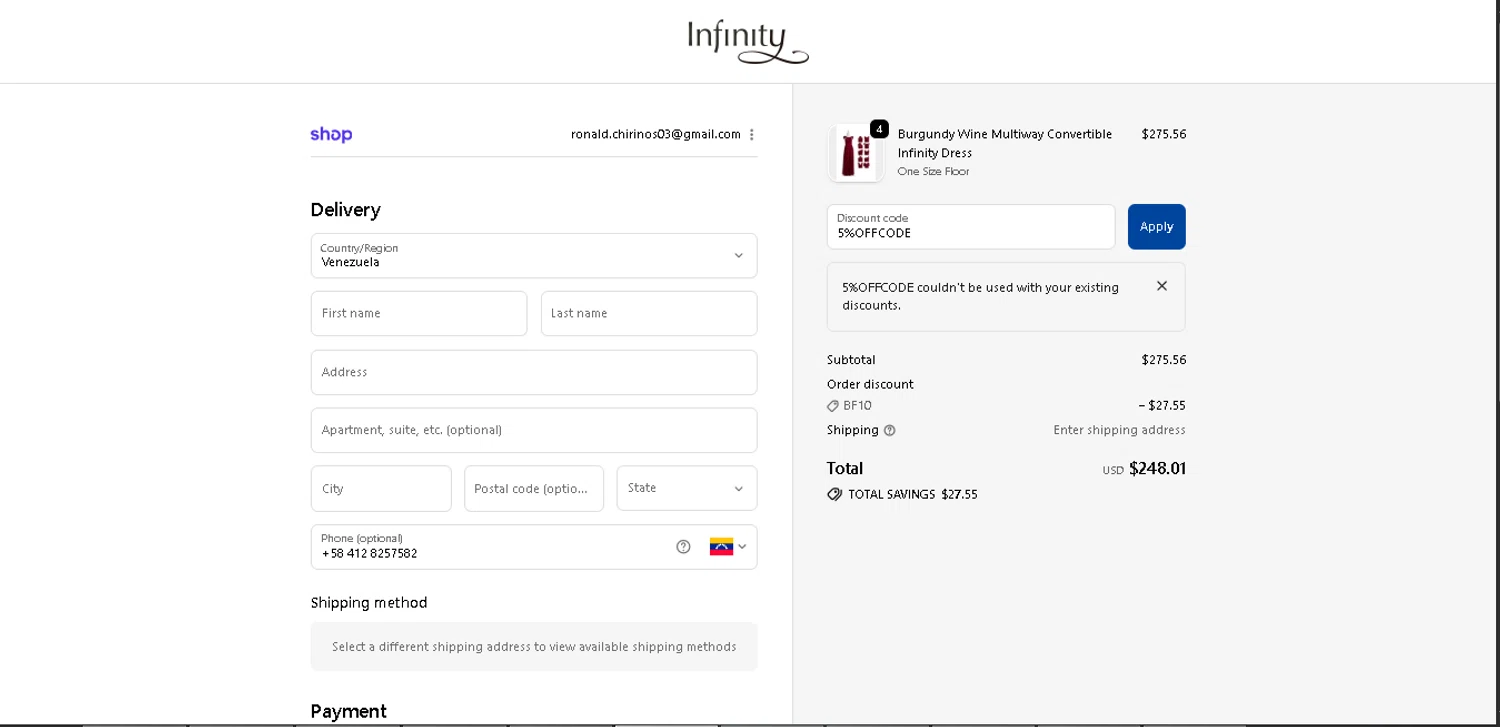Click the total amount $248.01
This screenshot has width=1500, height=727.
[1157, 468]
